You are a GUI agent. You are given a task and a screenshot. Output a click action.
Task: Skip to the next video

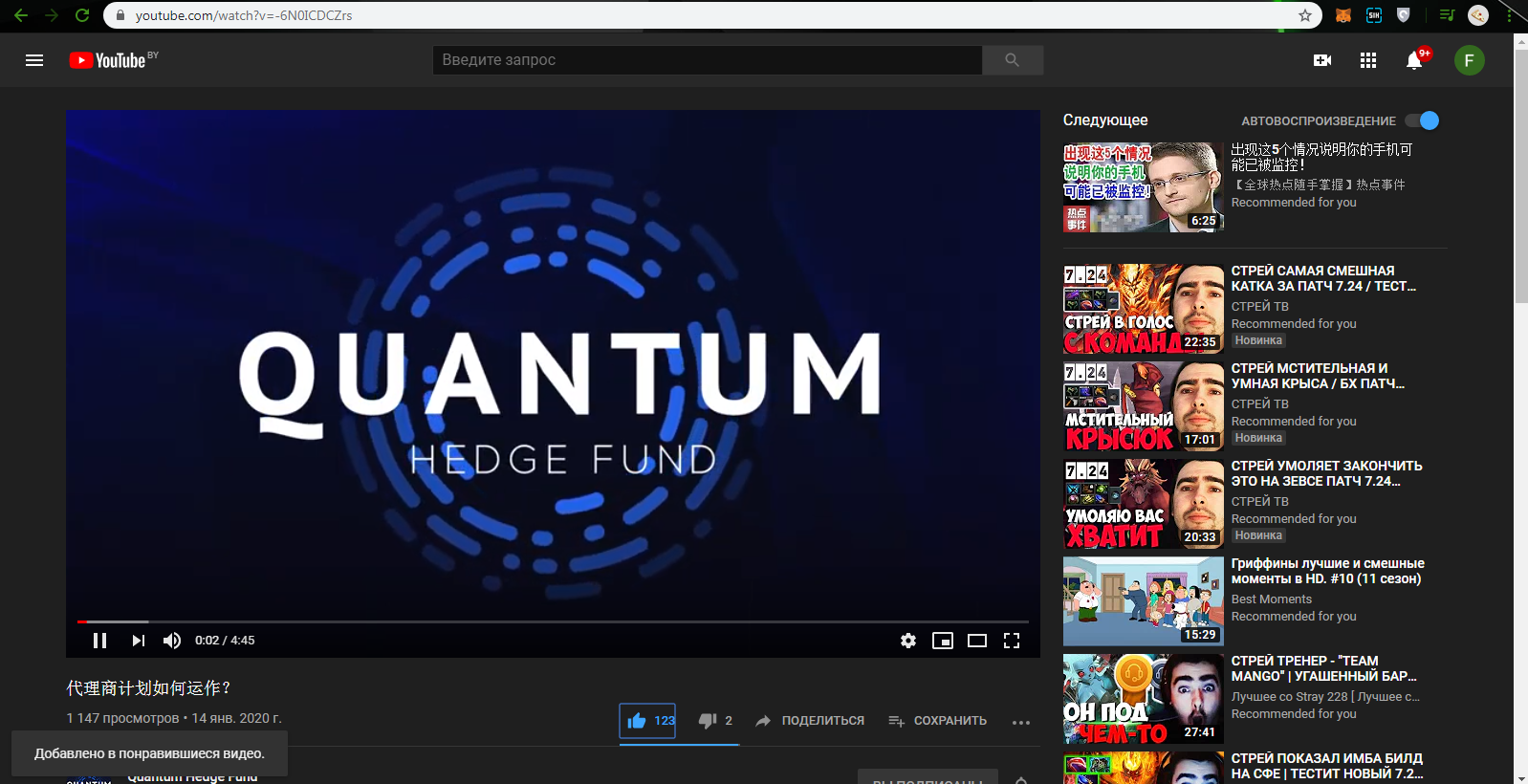point(139,641)
